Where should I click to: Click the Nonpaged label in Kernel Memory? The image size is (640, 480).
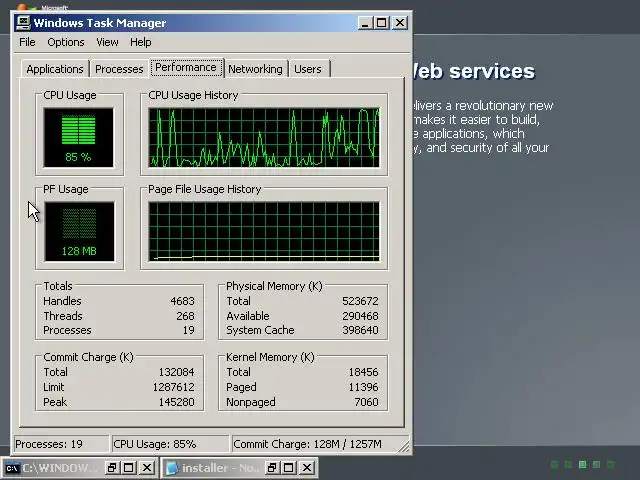tap(251, 402)
